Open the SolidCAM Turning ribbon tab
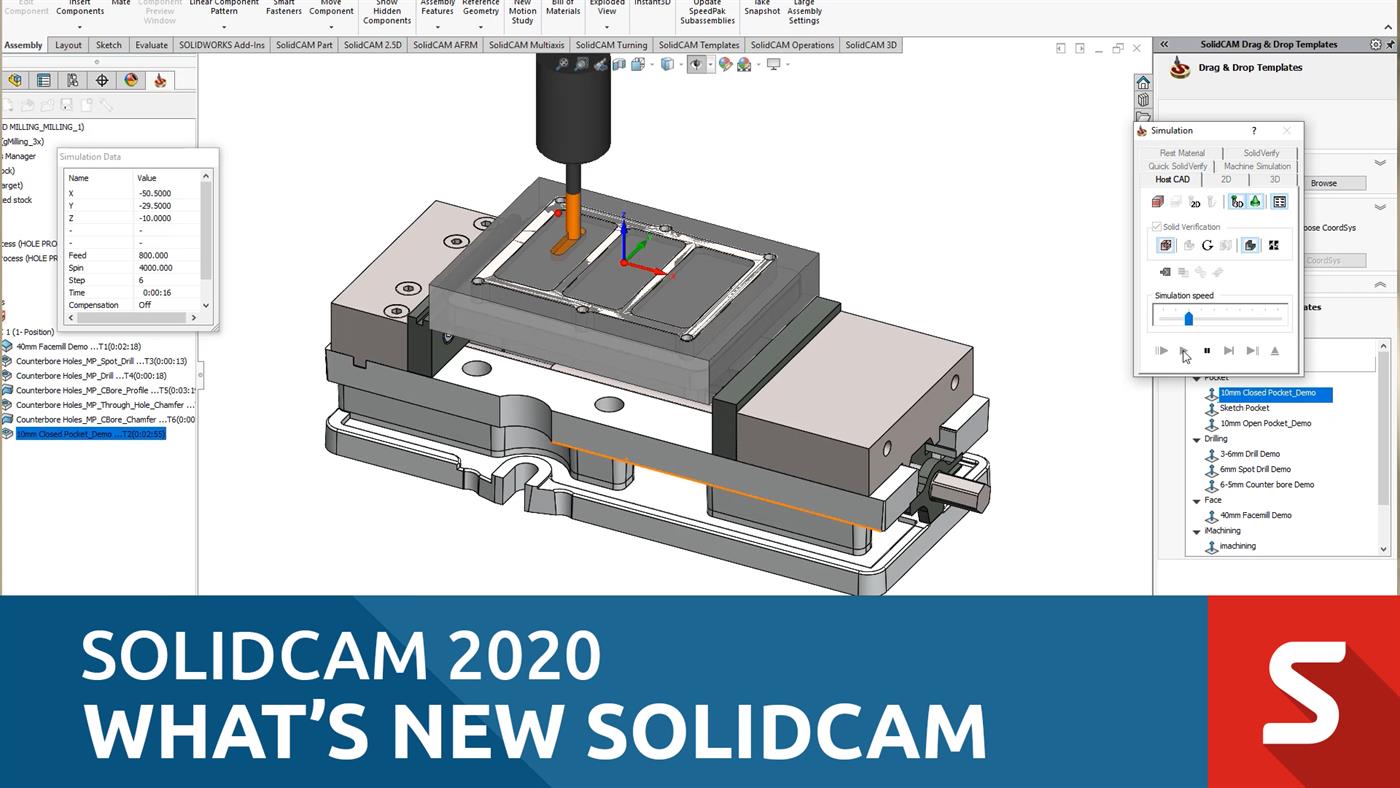This screenshot has height=788, width=1400. [x=612, y=45]
